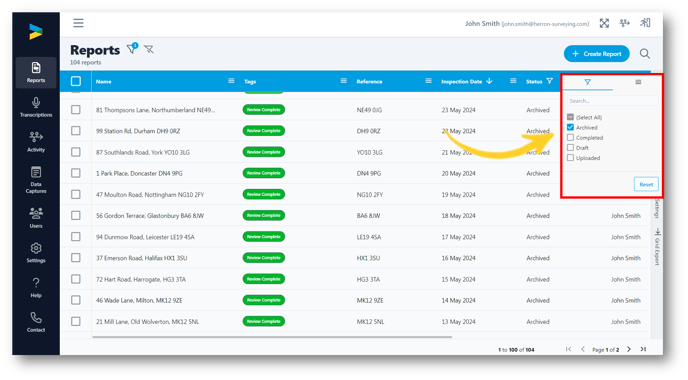Open Users in the sidebar

(36, 218)
